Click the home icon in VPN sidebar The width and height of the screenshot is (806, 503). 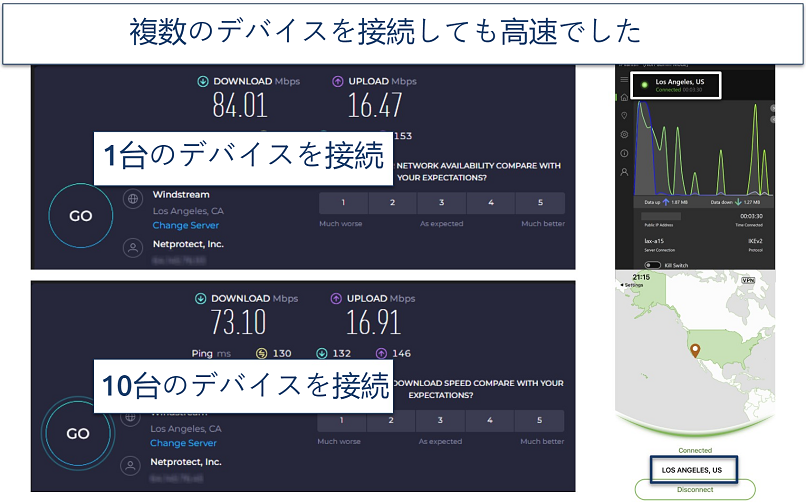tap(624, 97)
